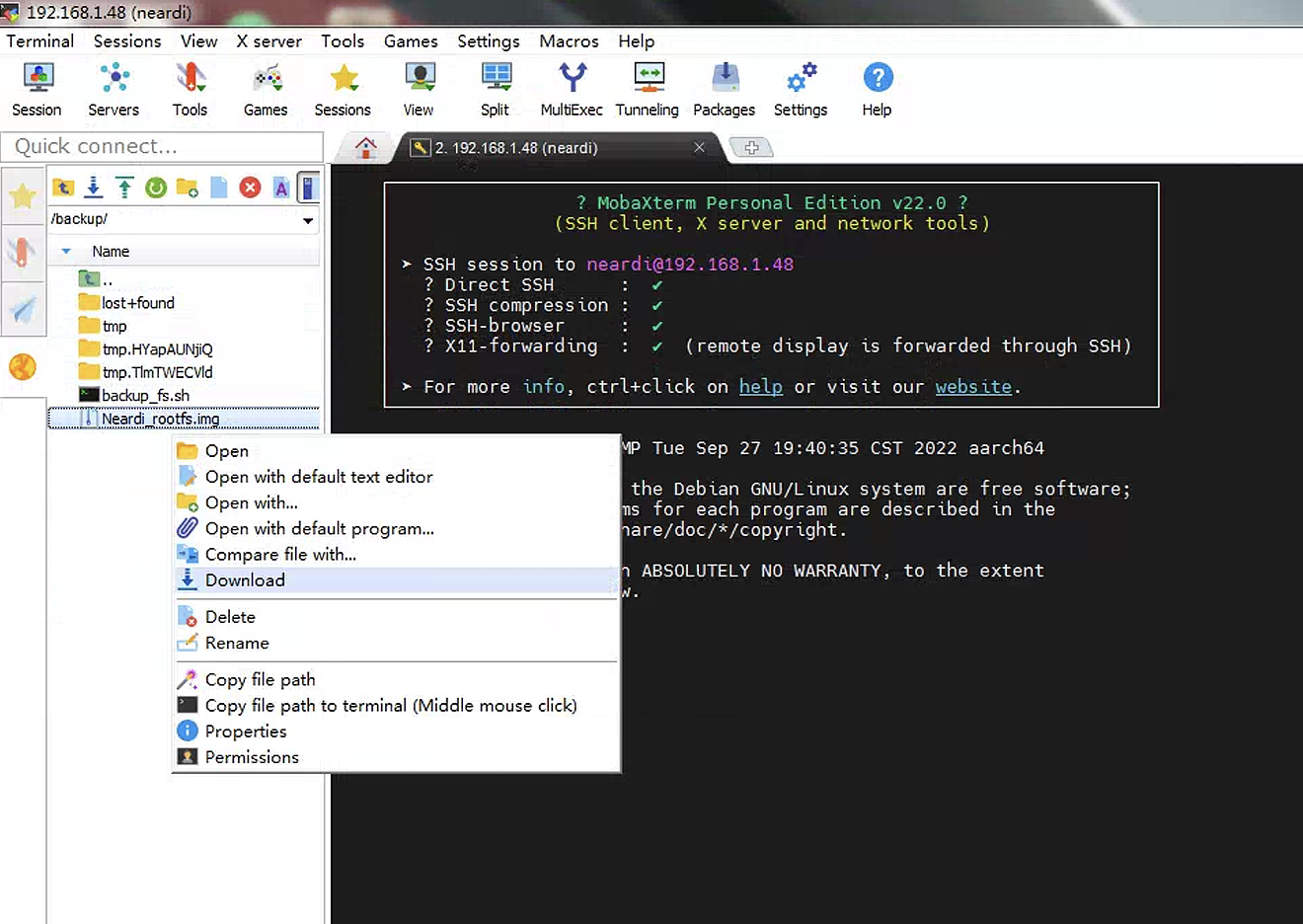Choose Compare file with...
This screenshot has height=924, width=1303.
(x=396, y=555)
